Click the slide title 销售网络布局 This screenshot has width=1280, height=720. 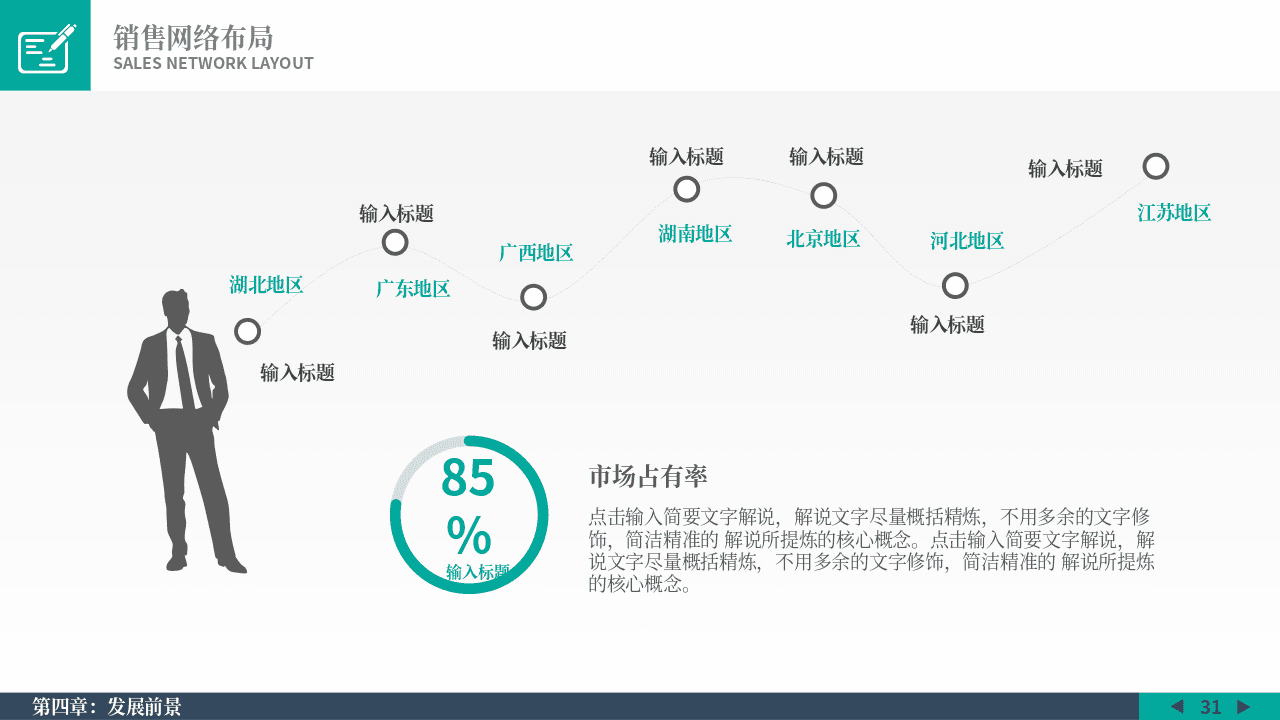[193, 38]
